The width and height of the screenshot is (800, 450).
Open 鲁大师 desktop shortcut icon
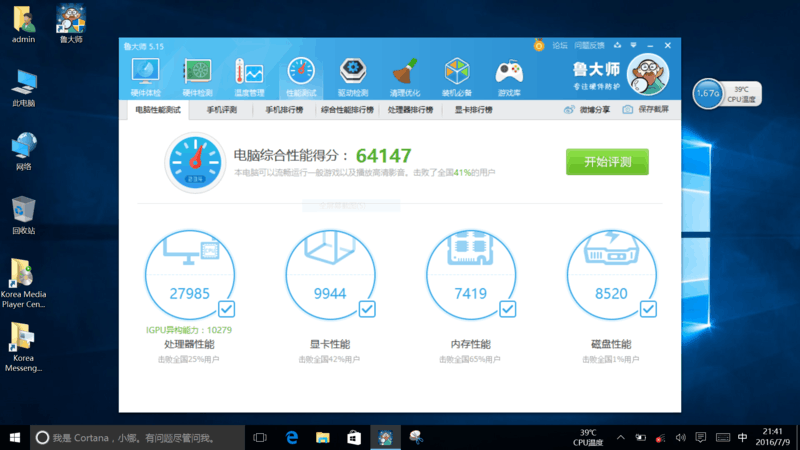(x=71, y=24)
